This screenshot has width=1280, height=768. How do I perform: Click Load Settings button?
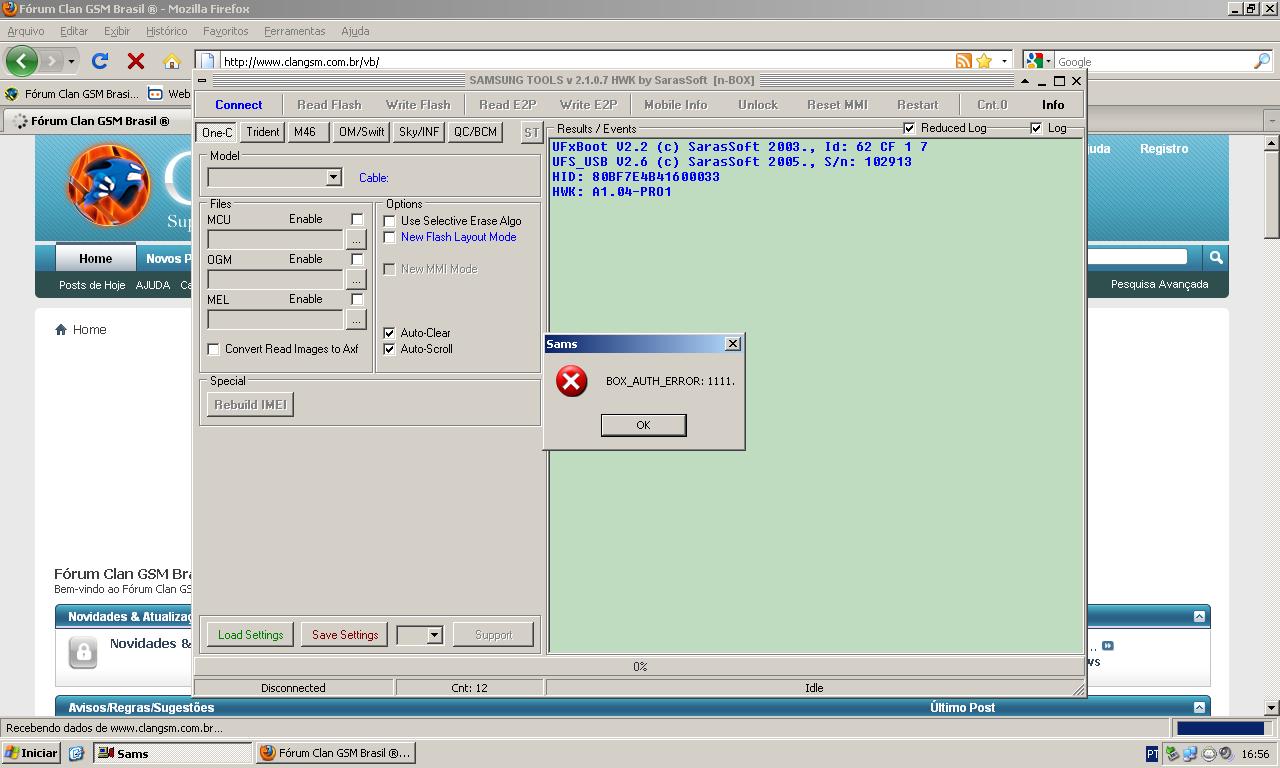[x=250, y=635]
